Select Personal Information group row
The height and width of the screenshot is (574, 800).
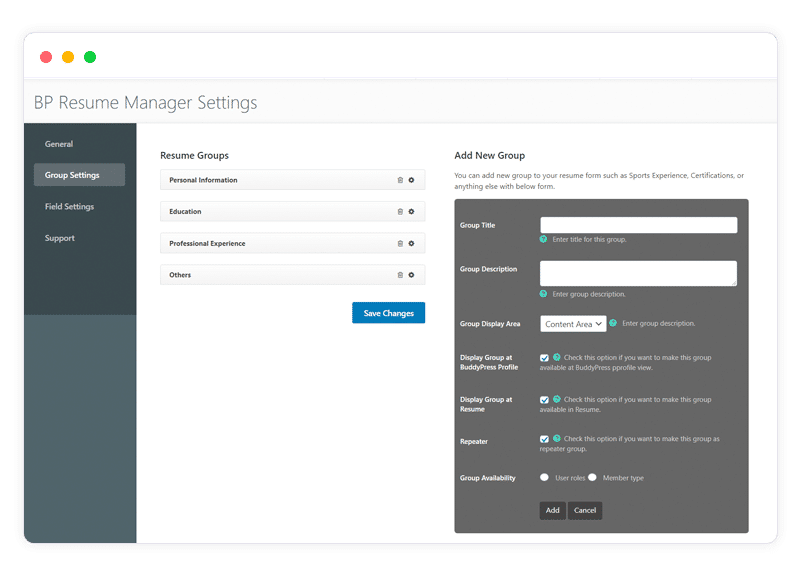[x=292, y=180]
